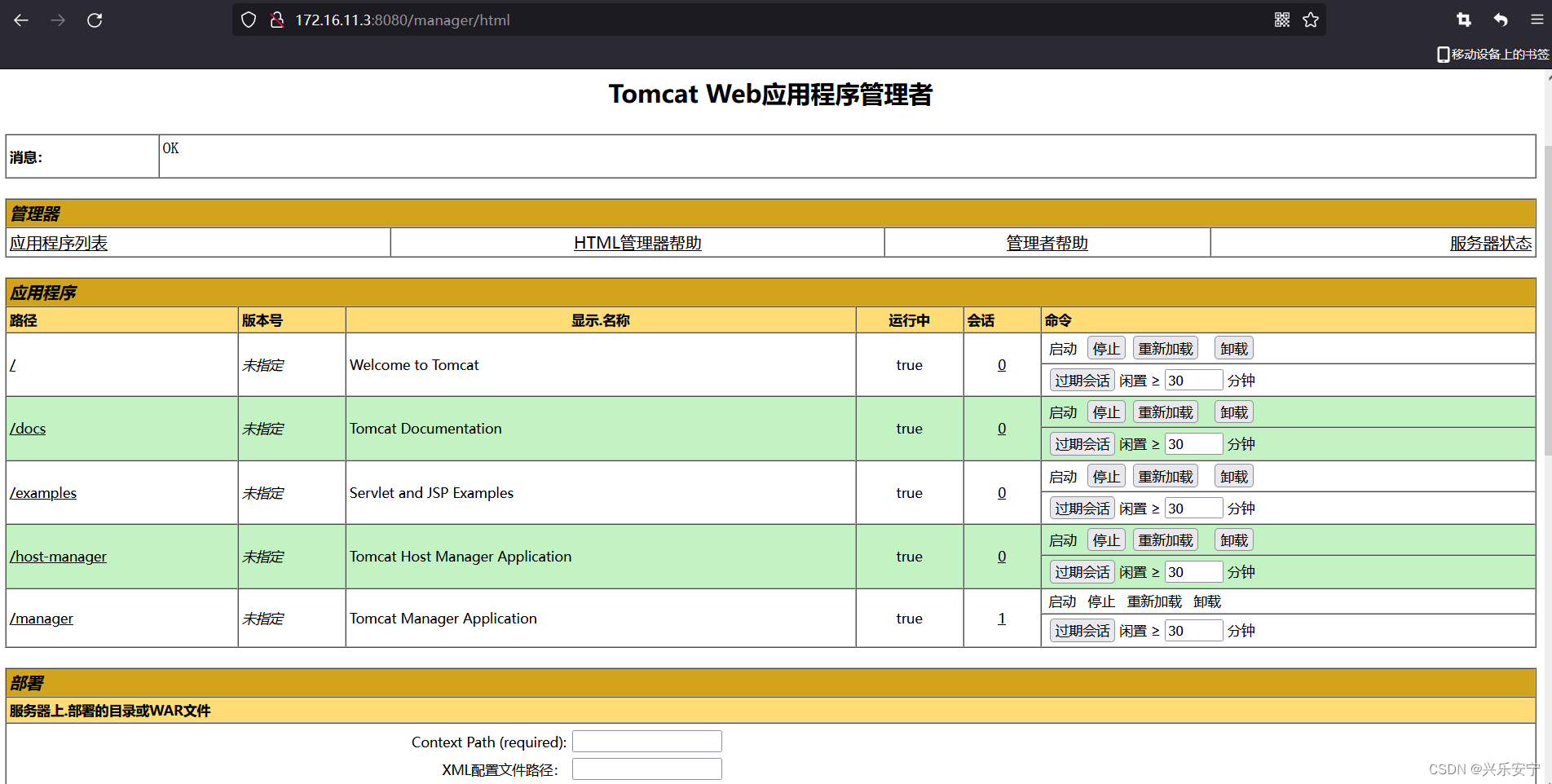The width and height of the screenshot is (1552, 784).
Task: Open the /manager application link
Action: click(x=42, y=619)
